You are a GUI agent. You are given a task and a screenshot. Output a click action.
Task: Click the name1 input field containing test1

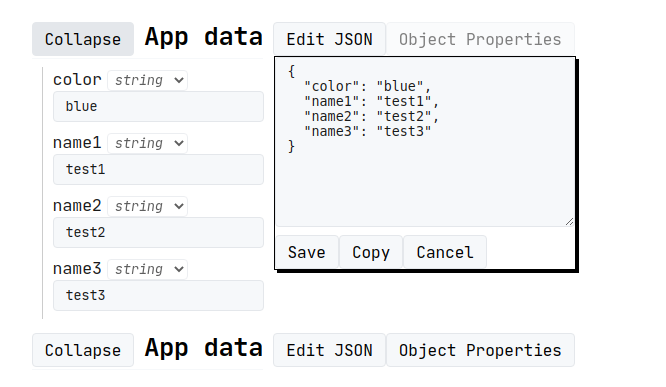coord(158,169)
